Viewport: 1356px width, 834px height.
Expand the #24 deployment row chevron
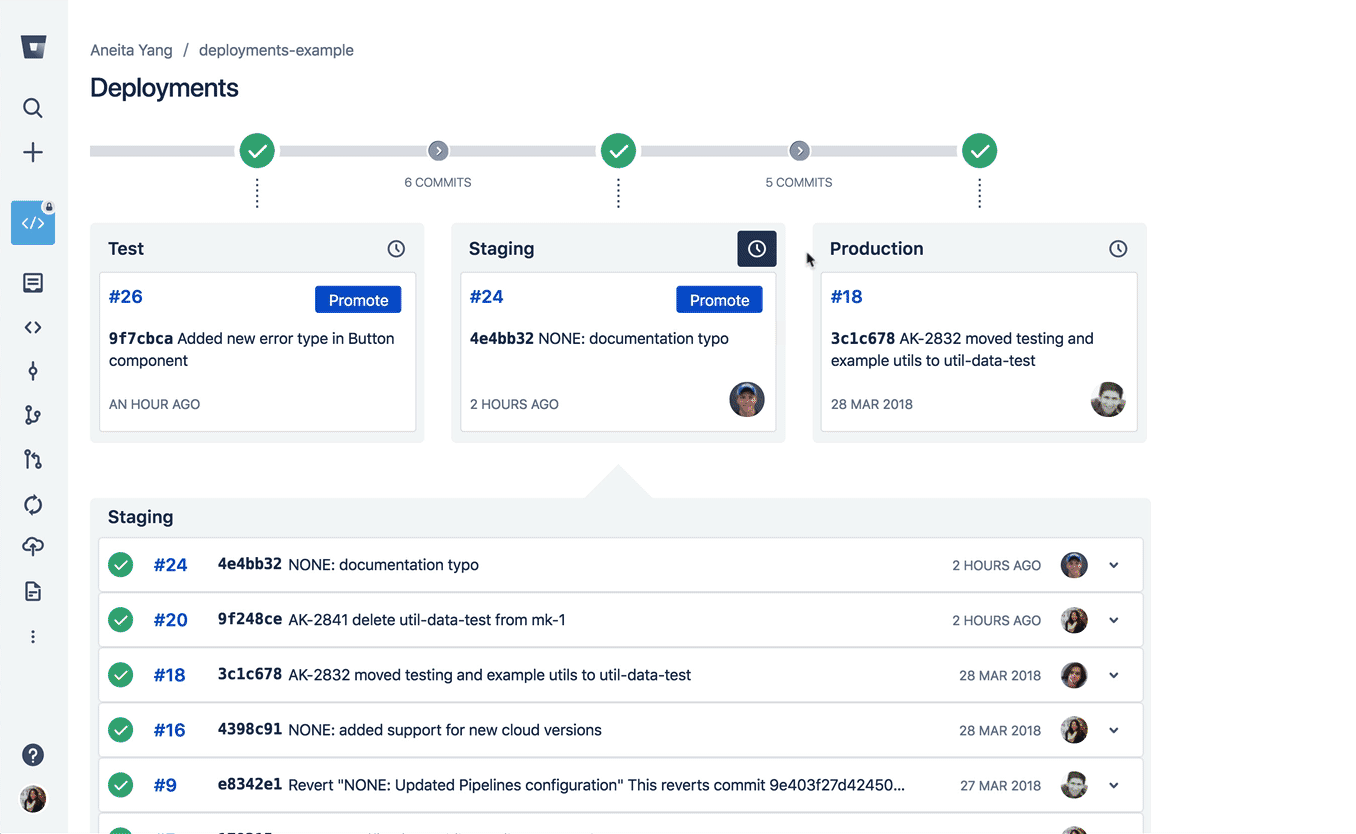(1114, 565)
